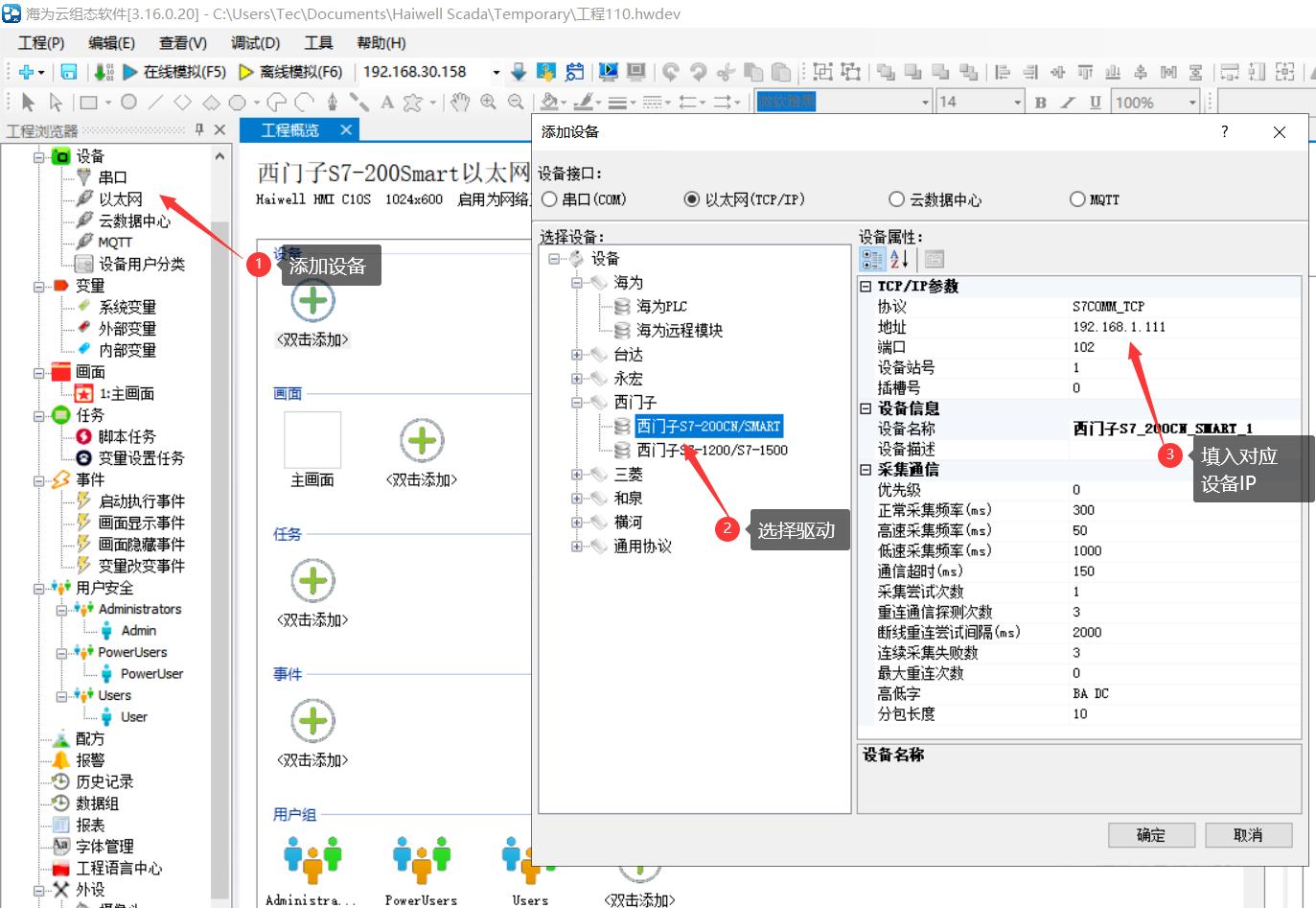Open the font name dropdown
The width and height of the screenshot is (1316, 908).
[925, 102]
